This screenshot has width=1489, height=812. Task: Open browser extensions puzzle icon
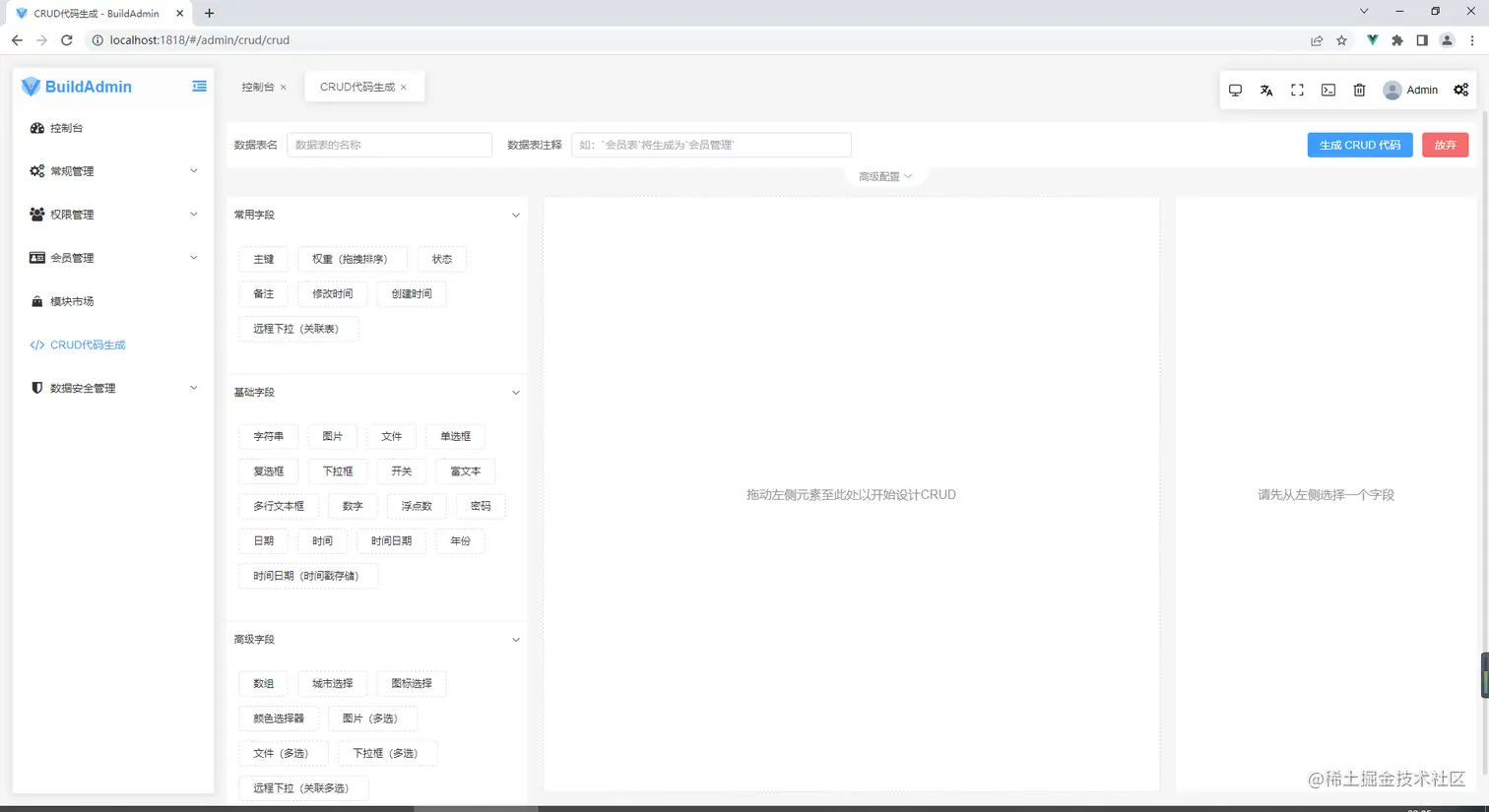tap(1397, 40)
